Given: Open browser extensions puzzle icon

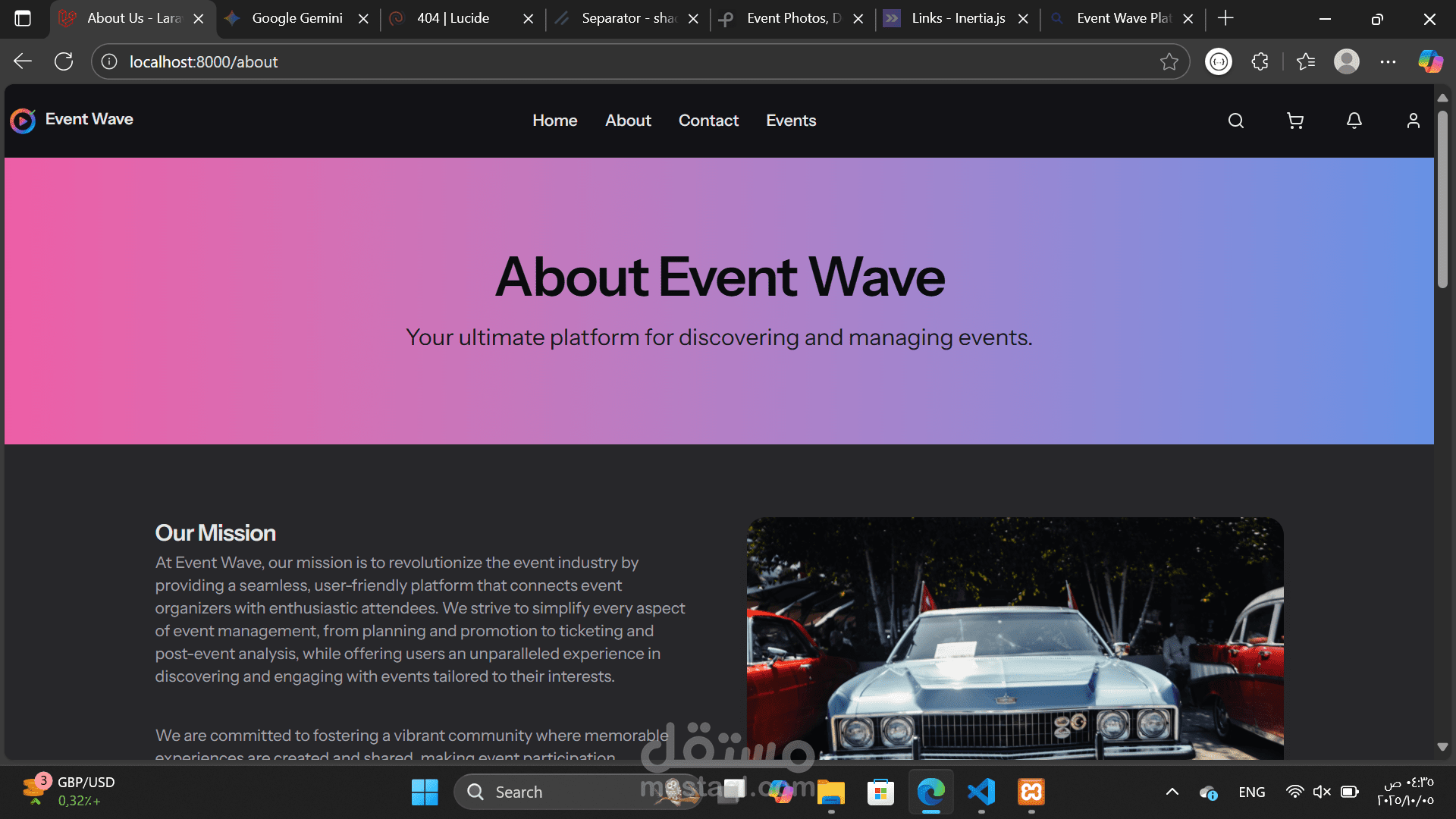Looking at the screenshot, I should pyautogui.click(x=1260, y=61).
